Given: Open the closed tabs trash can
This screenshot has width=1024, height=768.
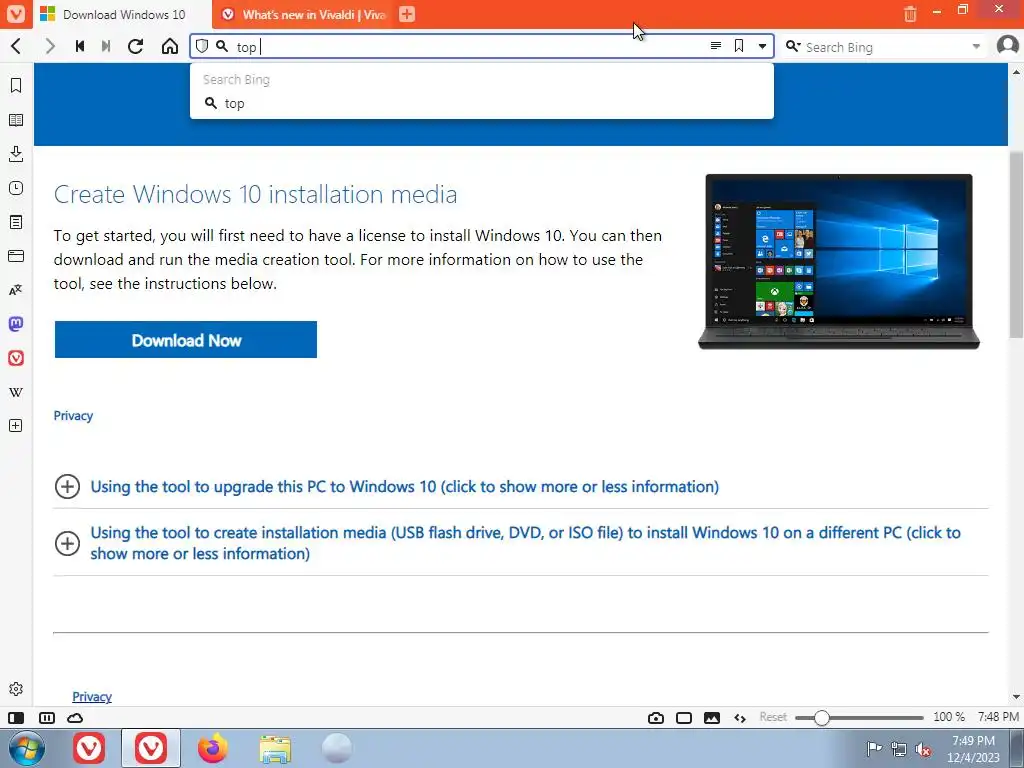Looking at the screenshot, I should click(x=910, y=14).
